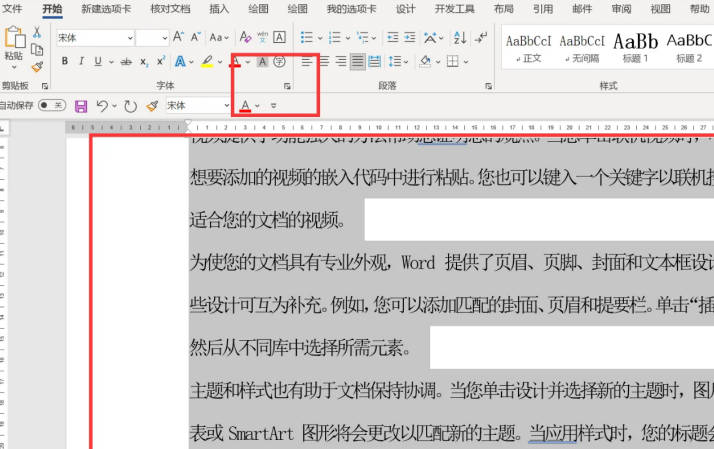Click the numbered list icon
This screenshot has height=449, width=714.
pyautogui.click(x=335, y=37)
